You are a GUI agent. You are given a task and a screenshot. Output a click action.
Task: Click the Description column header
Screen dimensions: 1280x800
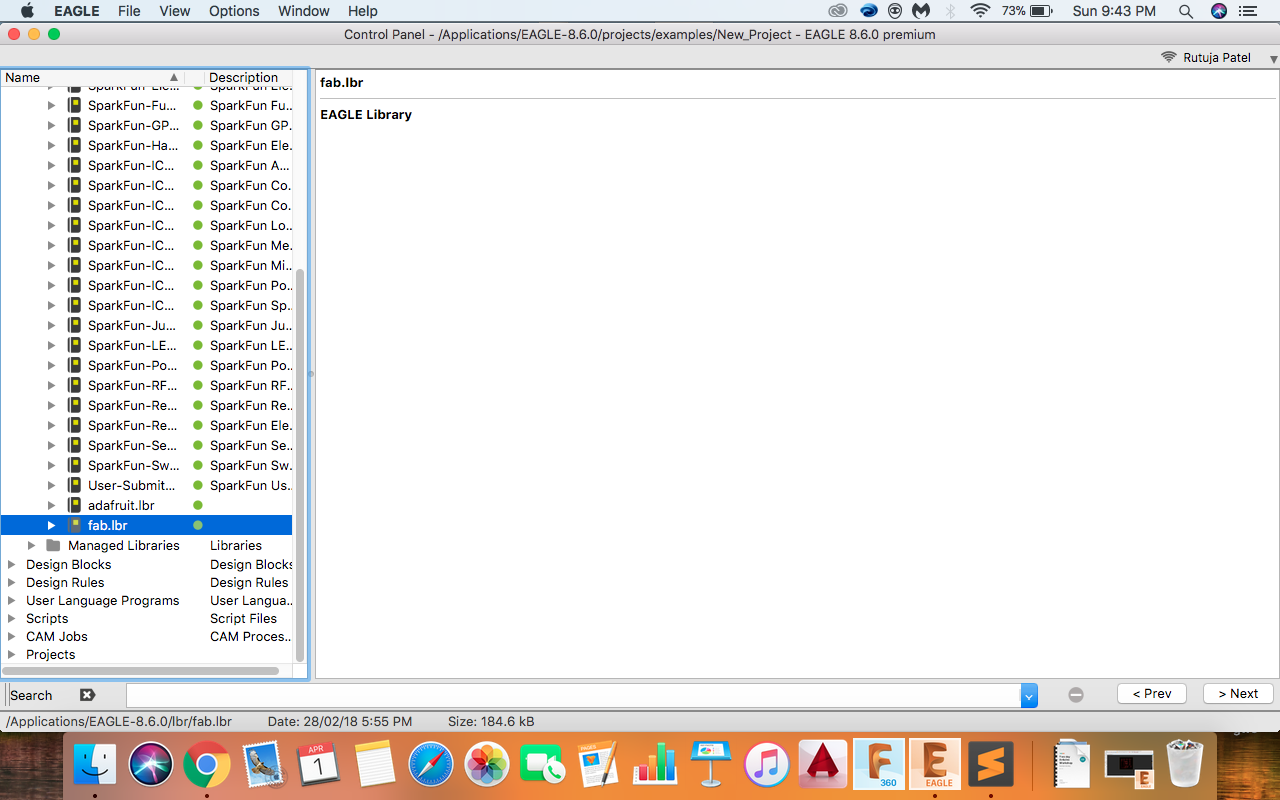(248, 77)
